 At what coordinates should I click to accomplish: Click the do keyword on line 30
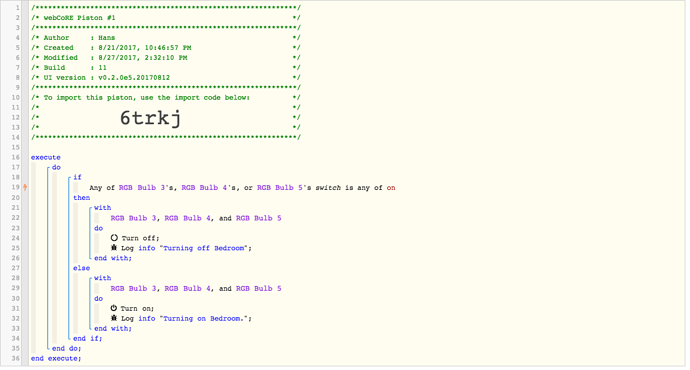[98, 298]
